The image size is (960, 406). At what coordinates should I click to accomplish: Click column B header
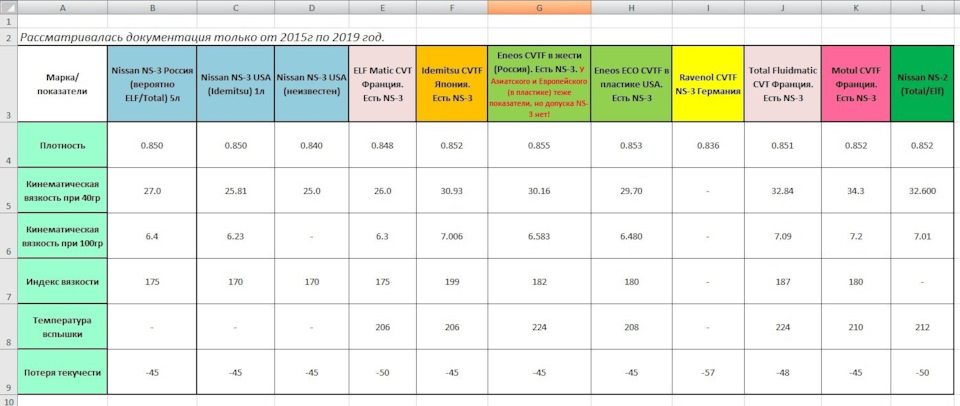(x=152, y=7)
